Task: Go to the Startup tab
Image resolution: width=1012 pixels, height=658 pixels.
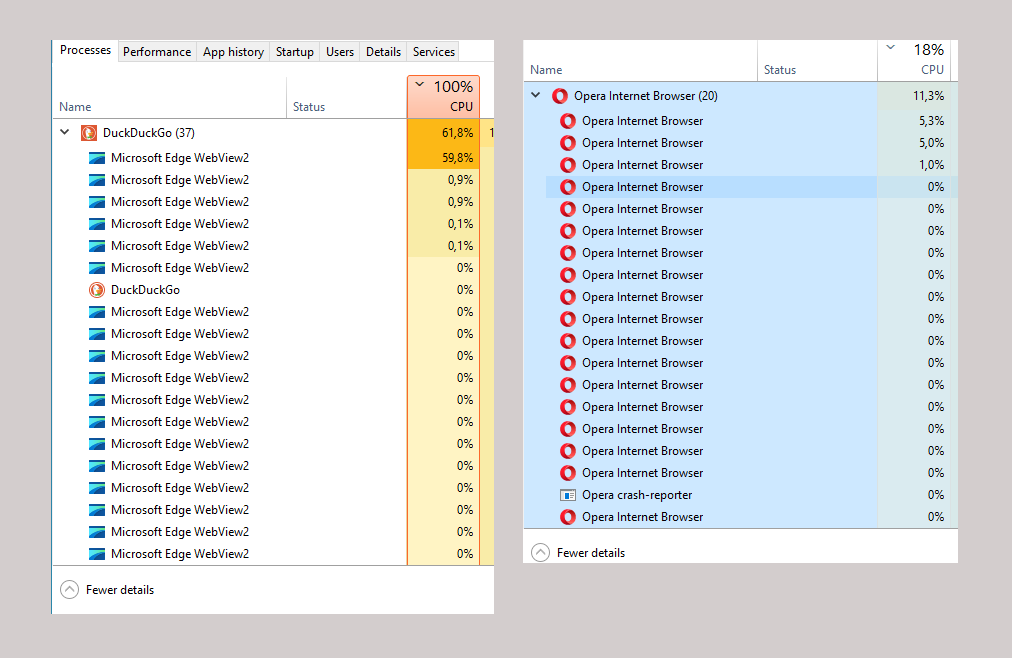Action: tap(294, 52)
